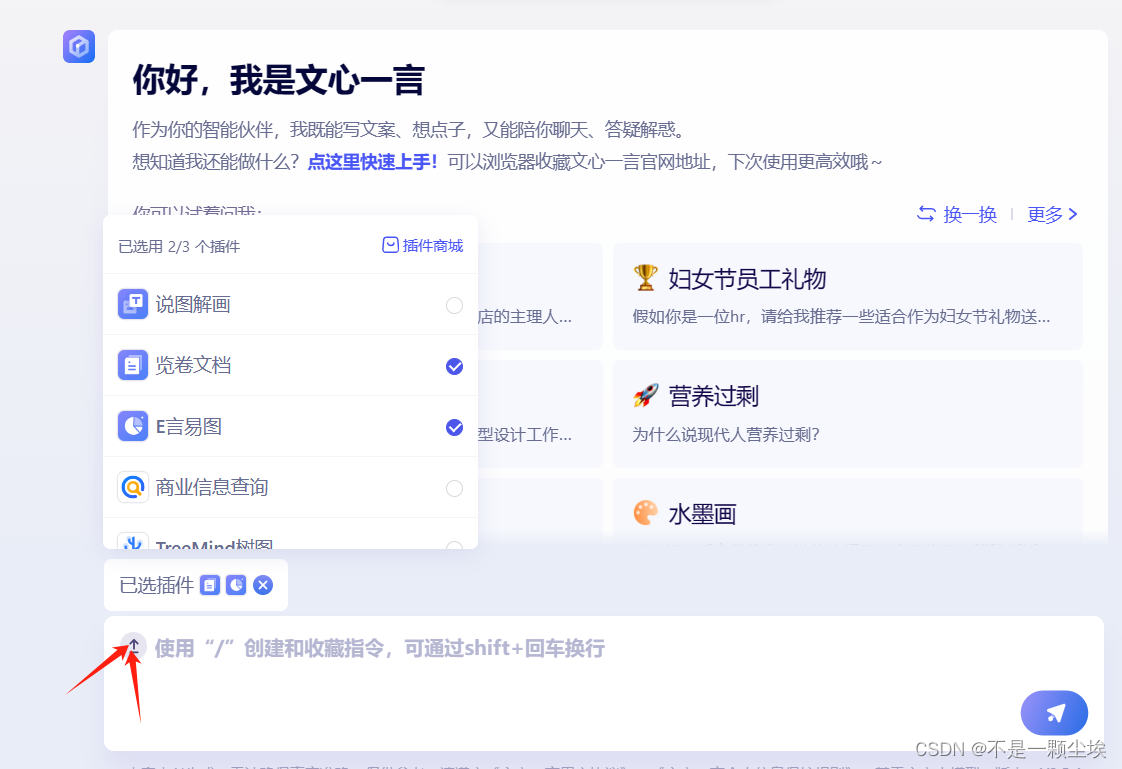Click the palette icon on 水墨画
Viewport: 1122px width, 769px height.
(x=645, y=513)
